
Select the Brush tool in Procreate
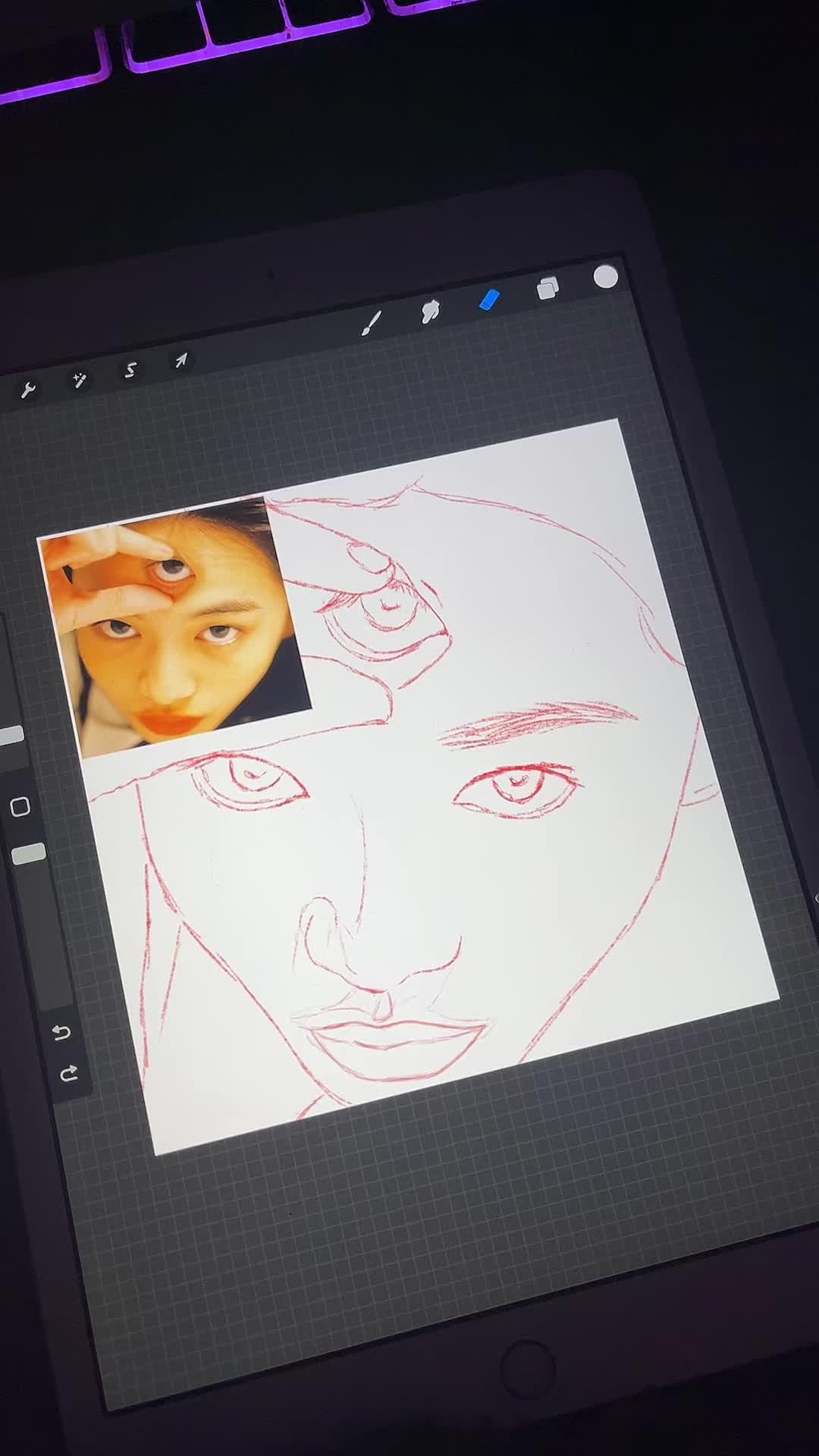[x=371, y=322]
